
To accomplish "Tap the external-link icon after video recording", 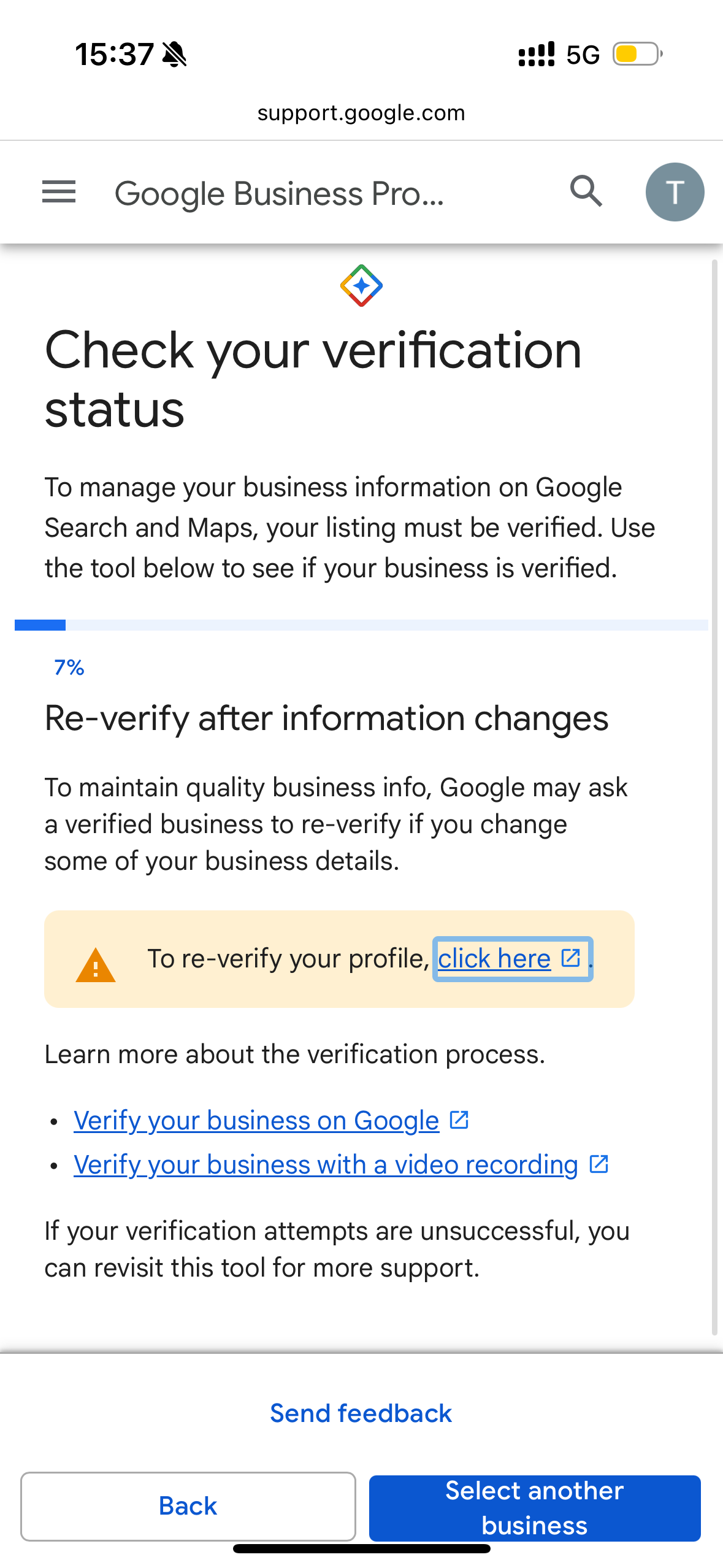I will coord(599,1164).
